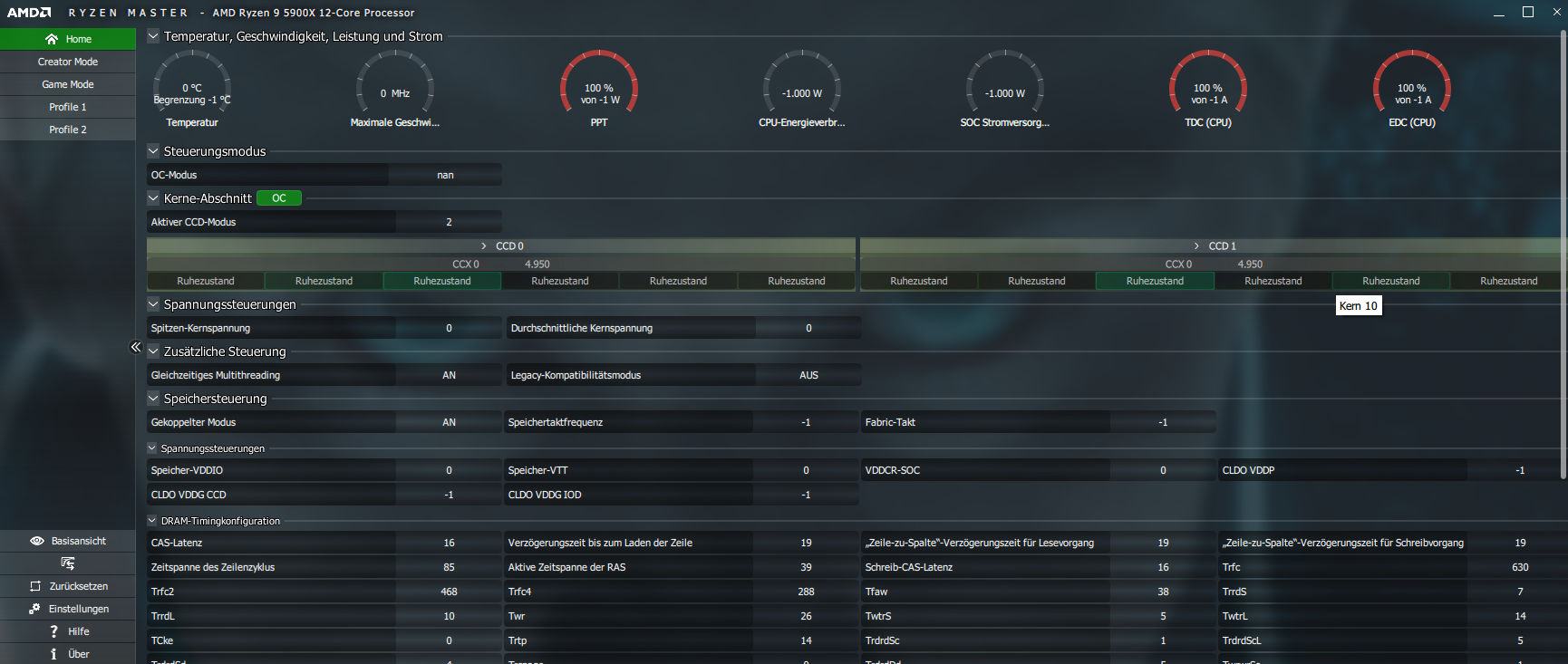Image resolution: width=1568 pixels, height=664 pixels.
Task: Open Einstellungen gear icon
Action: point(34,609)
